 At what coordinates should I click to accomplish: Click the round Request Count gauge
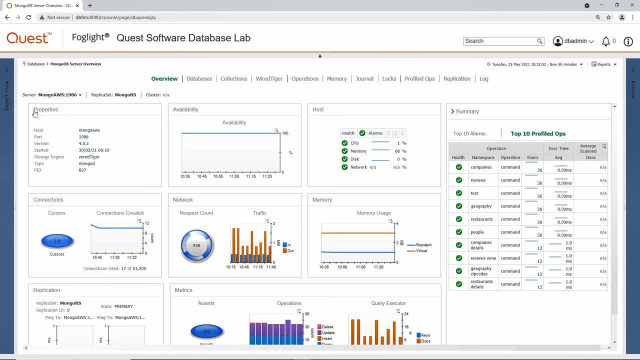197,245
